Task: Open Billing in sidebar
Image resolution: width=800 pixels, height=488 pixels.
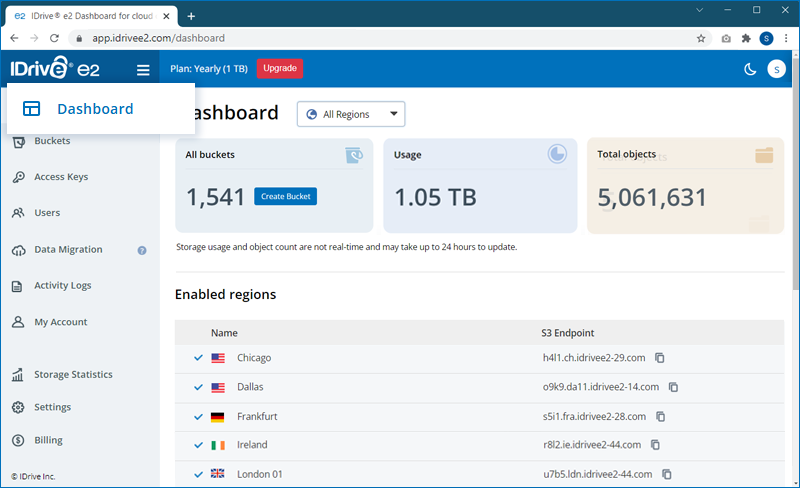Action: click(x=48, y=440)
